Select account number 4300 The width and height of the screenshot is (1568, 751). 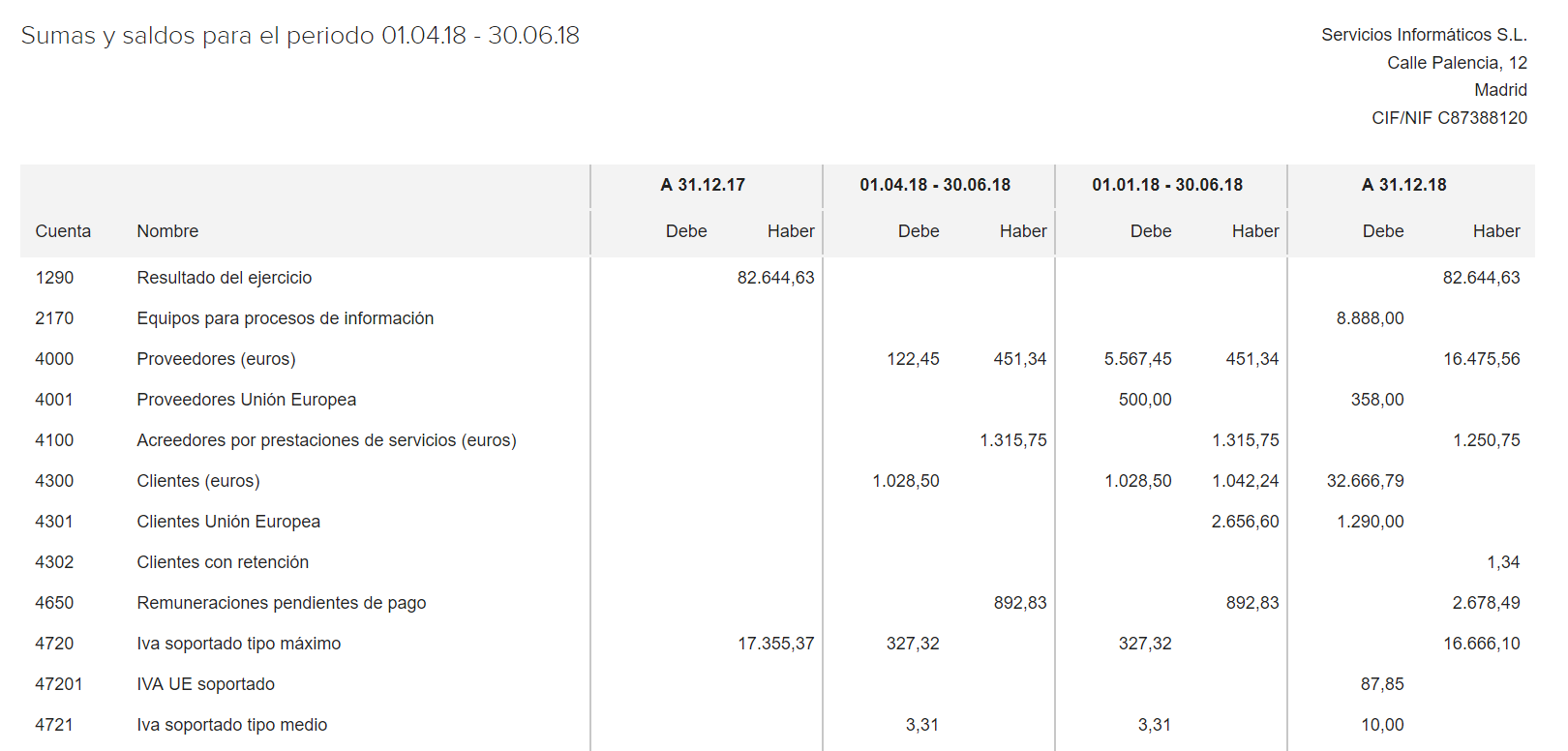tap(54, 481)
